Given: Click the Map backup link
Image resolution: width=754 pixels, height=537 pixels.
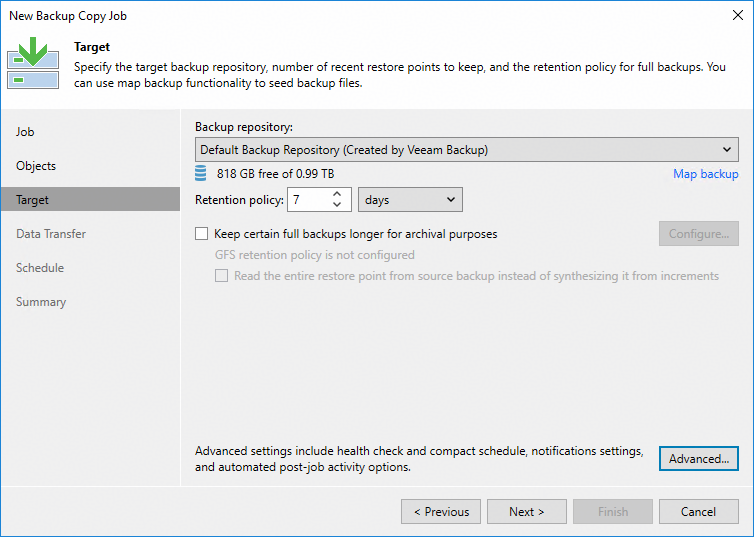Looking at the screenshot, I should click(x=705, y=174).
